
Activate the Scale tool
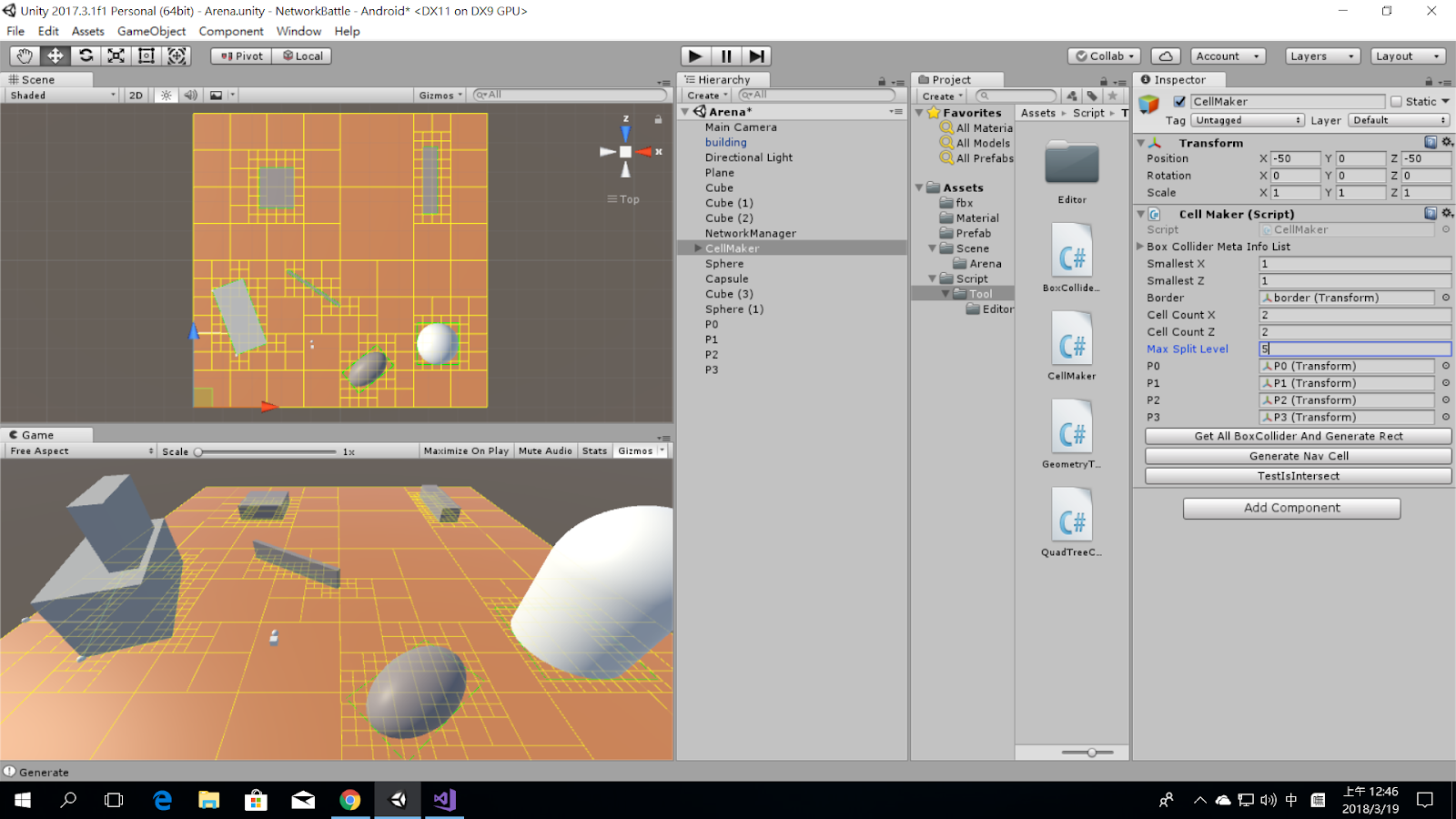(x=115, y=56)
